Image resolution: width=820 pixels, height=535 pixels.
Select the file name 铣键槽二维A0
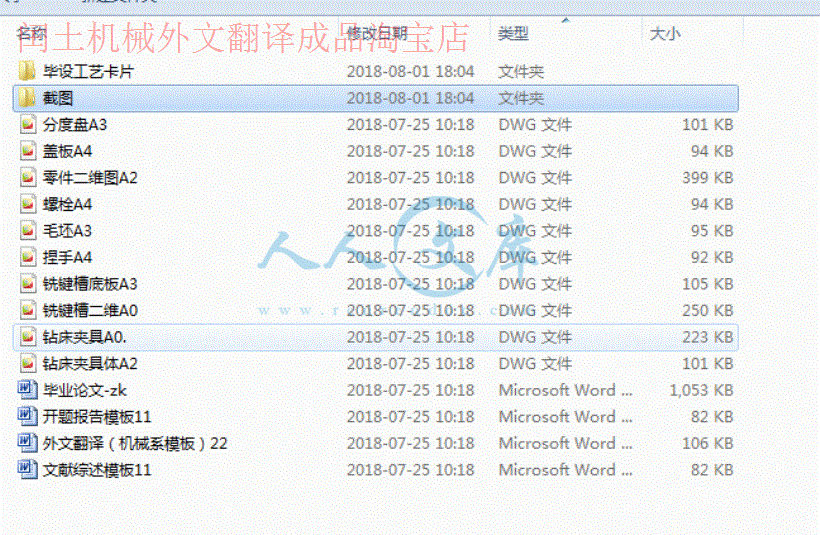point(90,311)
